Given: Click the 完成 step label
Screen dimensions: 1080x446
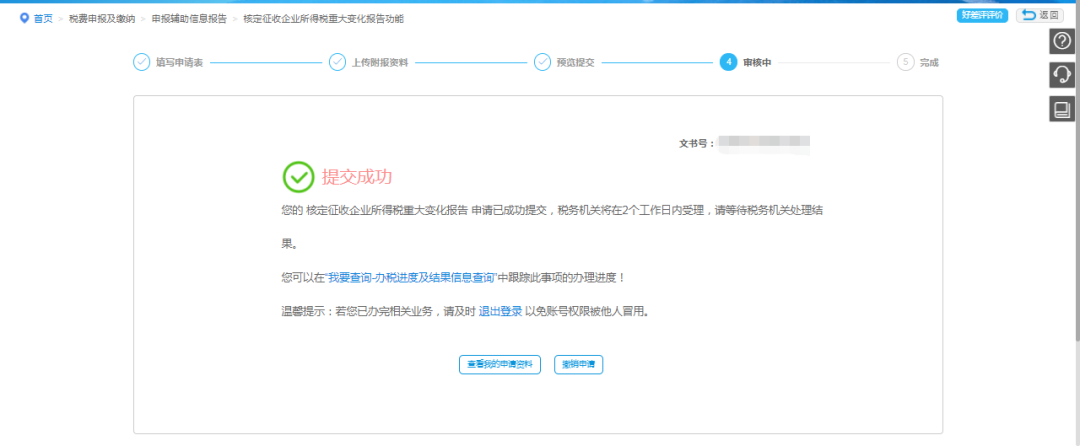Looking at the screenshot, I should pos(929,63).
